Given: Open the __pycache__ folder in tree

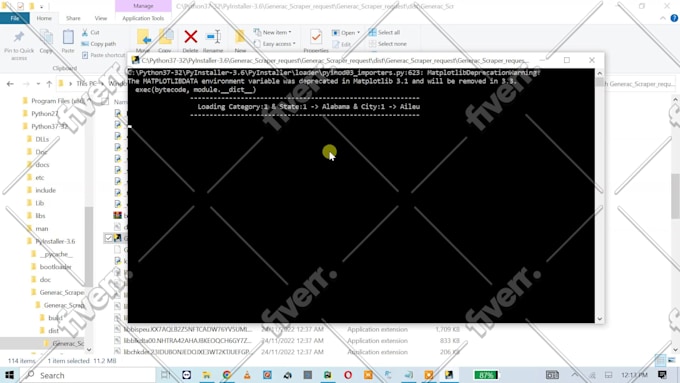Looking at the screenshot, I should pos(52,254).
